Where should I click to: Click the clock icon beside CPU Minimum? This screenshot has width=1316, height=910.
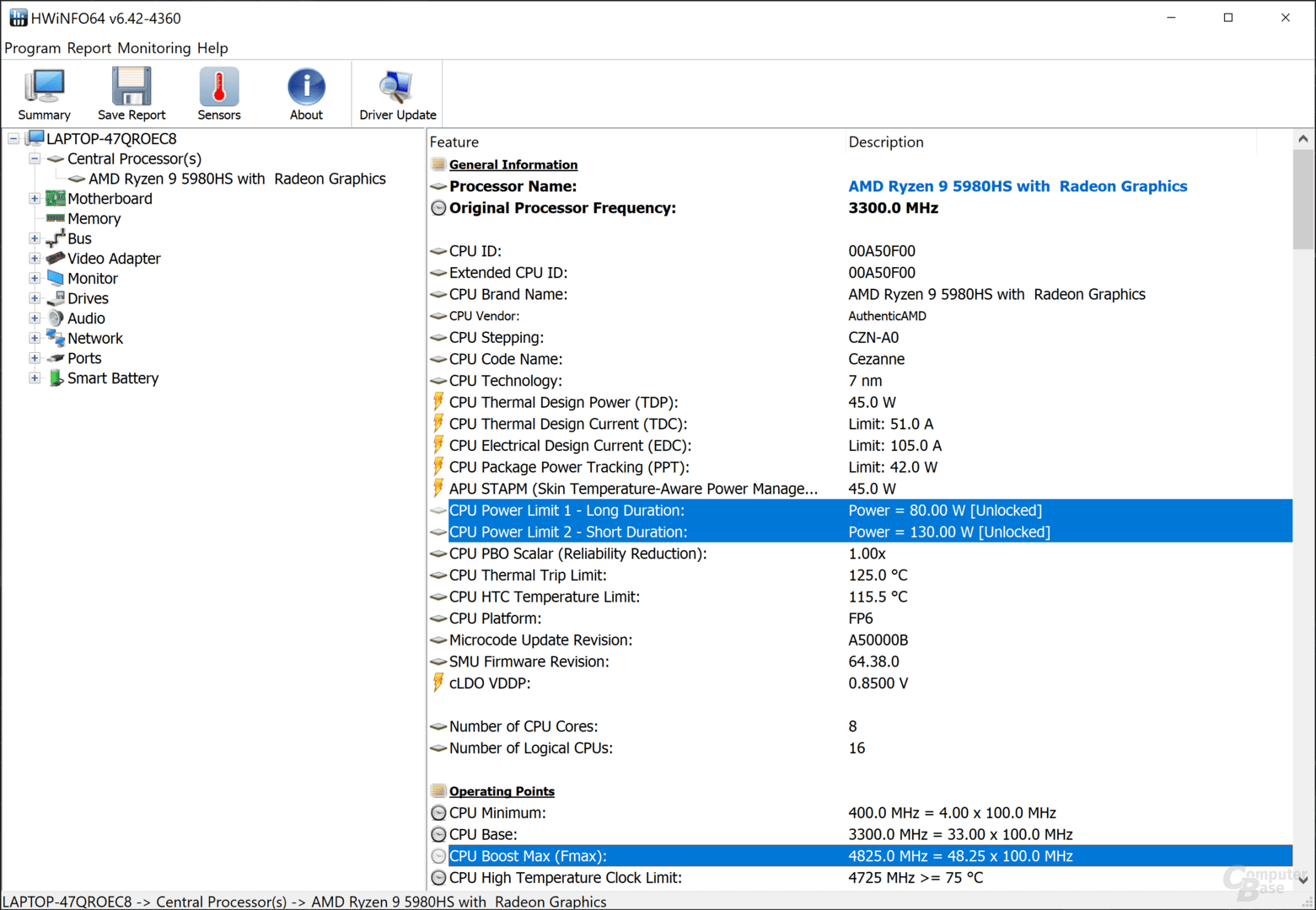(x=438, y=813)
